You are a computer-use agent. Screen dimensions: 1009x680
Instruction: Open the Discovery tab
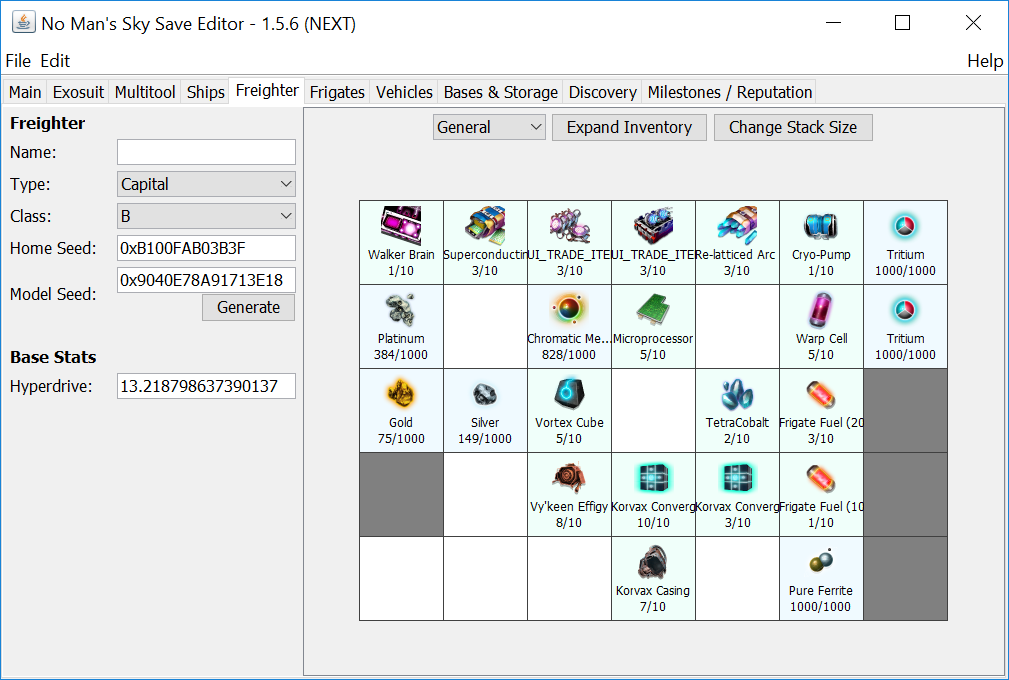tap(602, 92)
